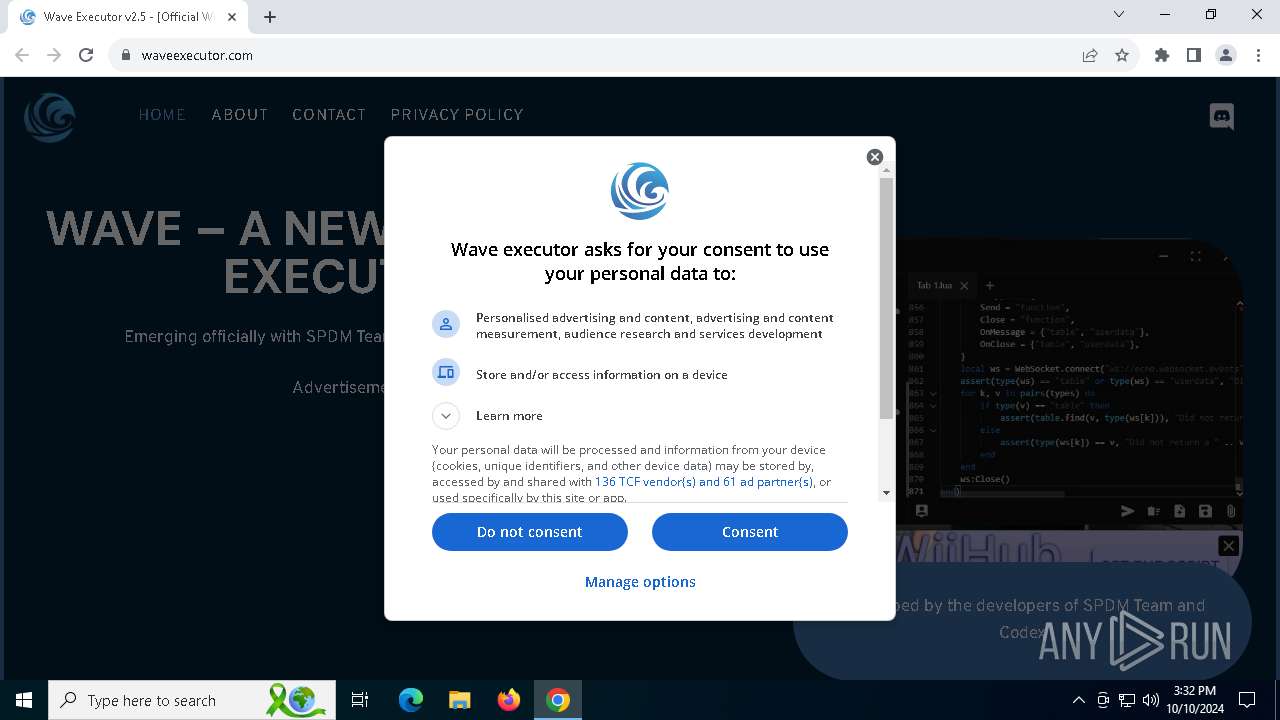
Task: Click the dialog scrollbar thumb
Action: click(886, 298)
